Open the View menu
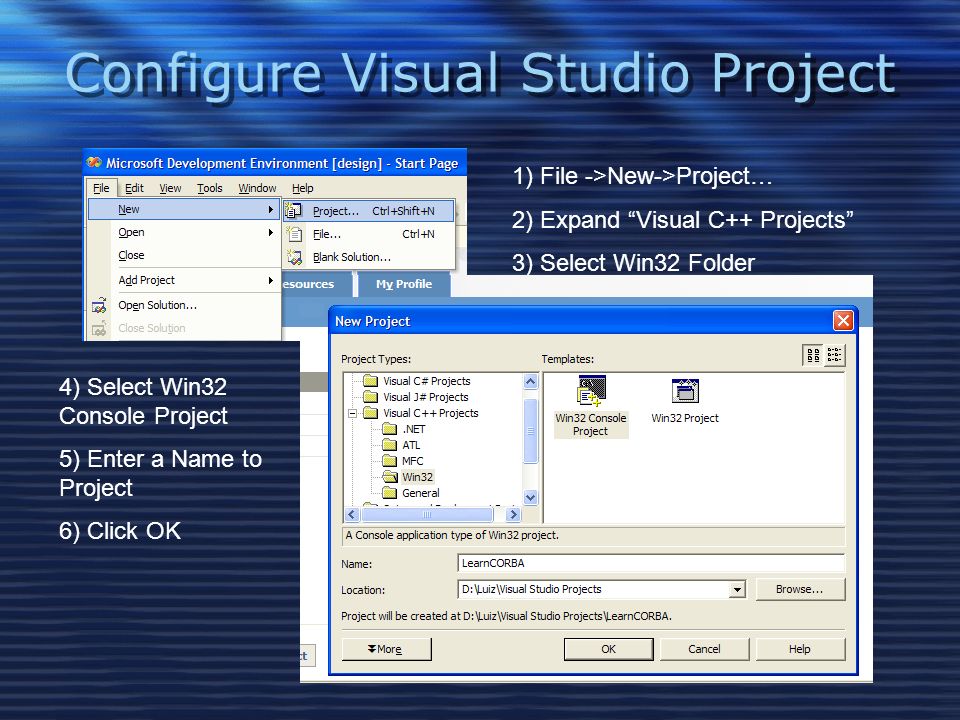 click(170, 188)
